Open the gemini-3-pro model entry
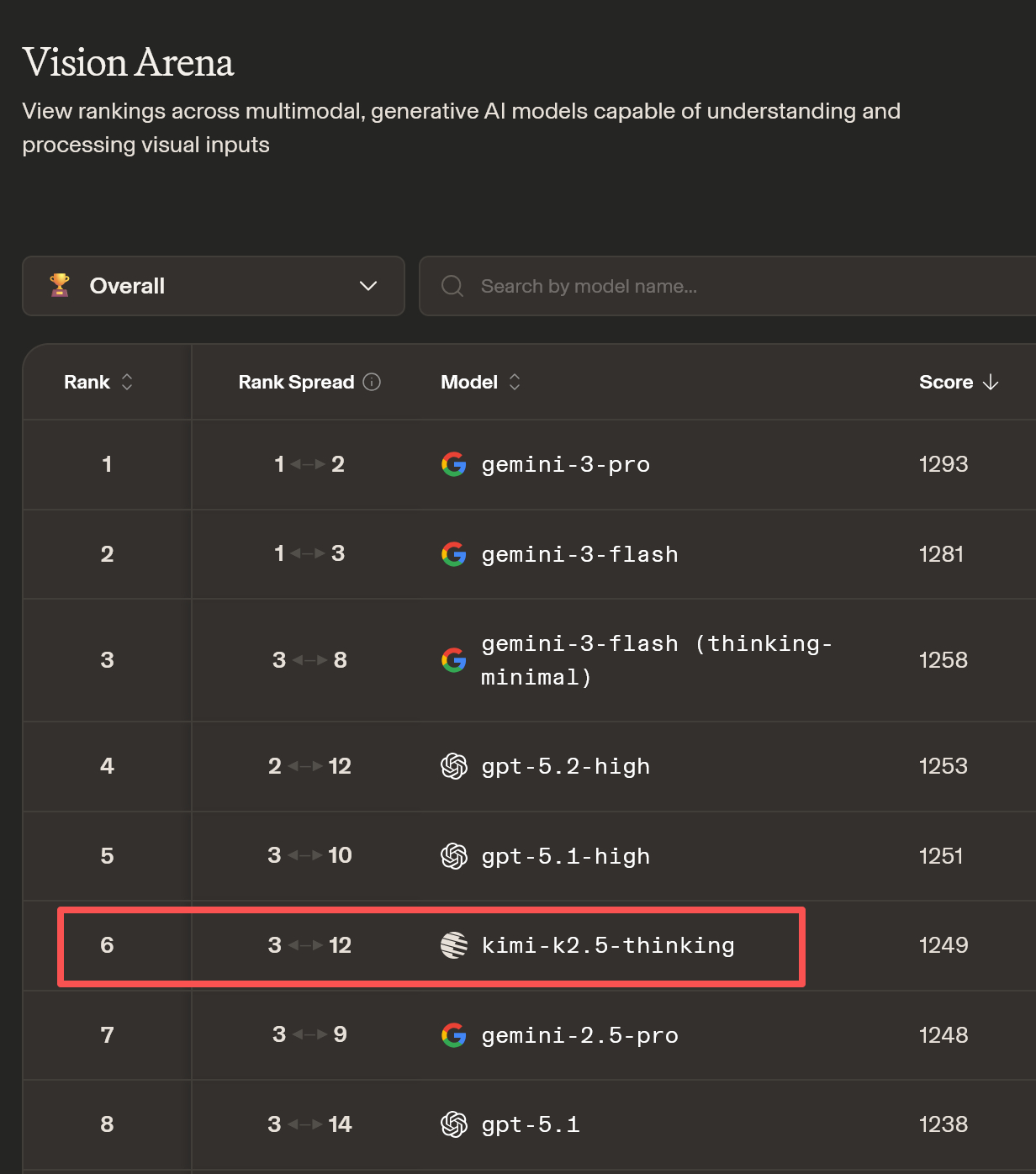Viewport: 1036px width, 1174px height. [565, 464]
